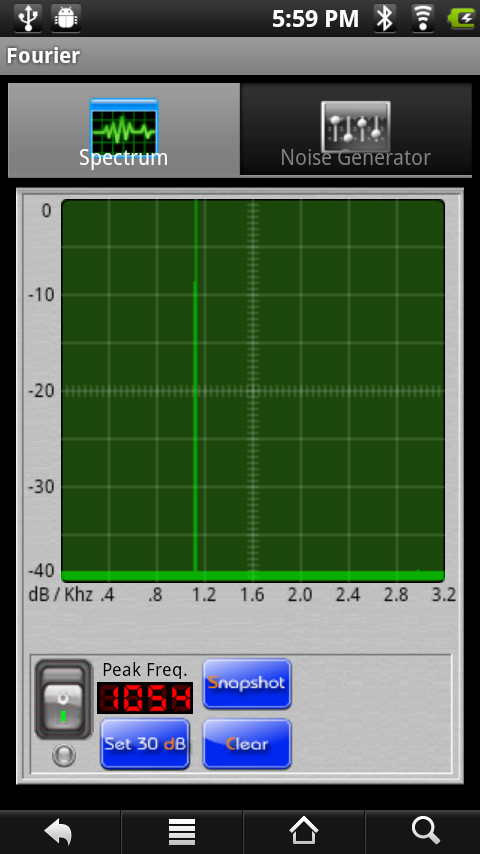Click the 2.4 frequency axis label
This screenshot has width=480, height=854.
(x=348, y=595)
